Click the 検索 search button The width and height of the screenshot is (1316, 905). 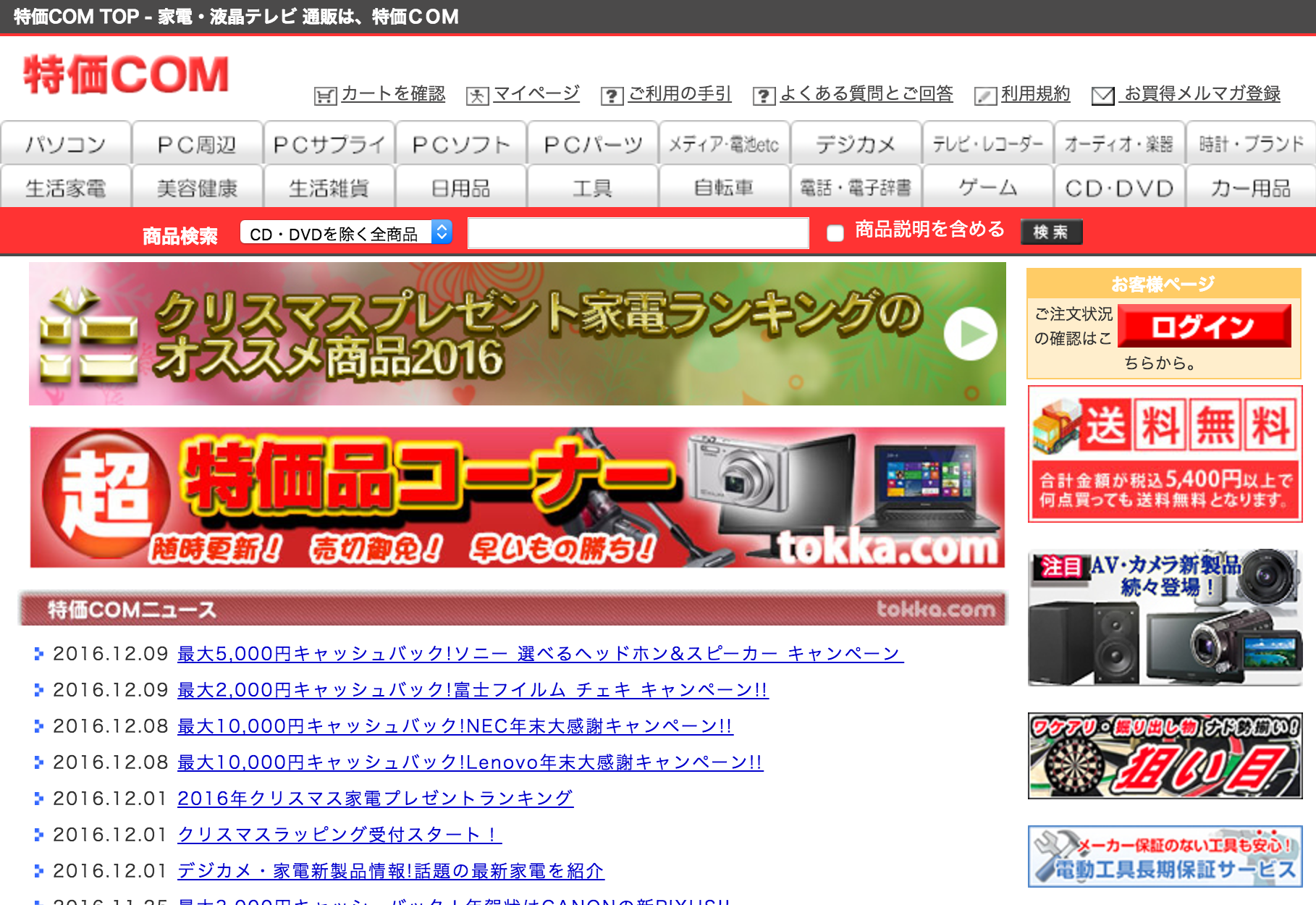pyautogui.click(x=1051, y=232)
